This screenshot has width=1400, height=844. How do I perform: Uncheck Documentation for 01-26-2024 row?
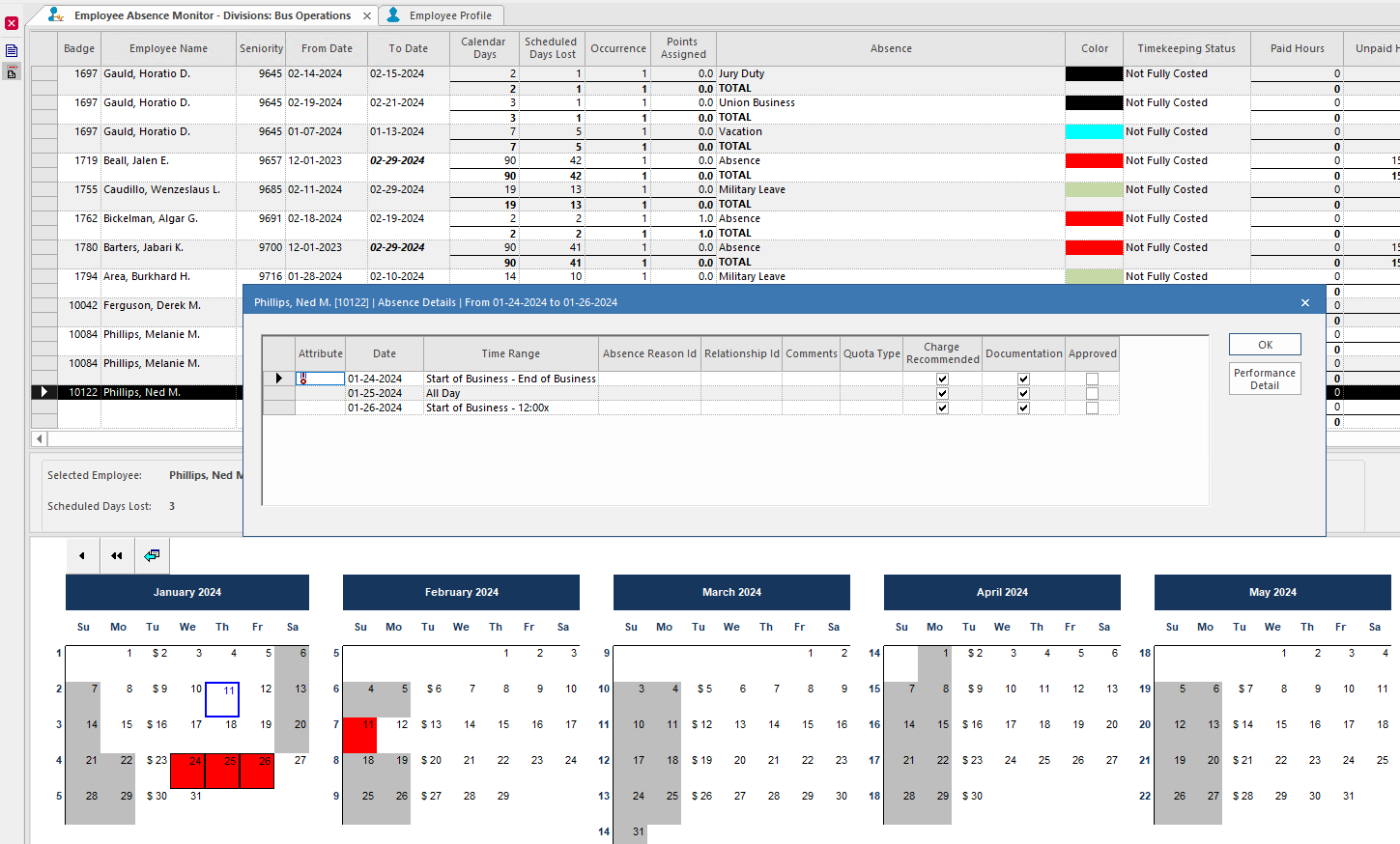[x=1023, y=408]
